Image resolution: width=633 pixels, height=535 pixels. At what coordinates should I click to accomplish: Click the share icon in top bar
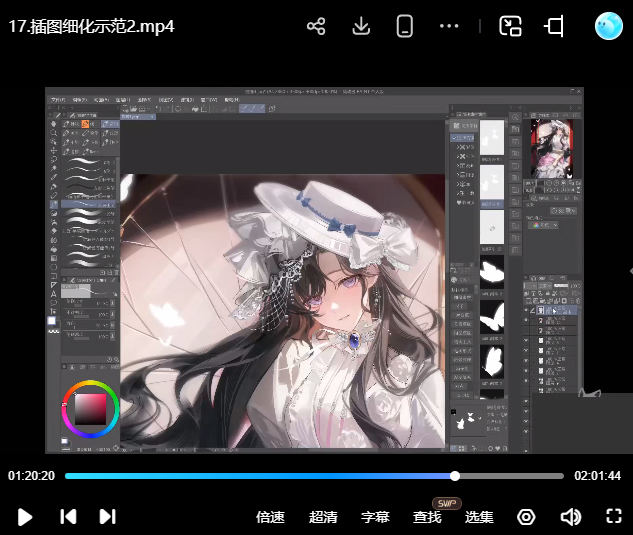tap(316, 27)
